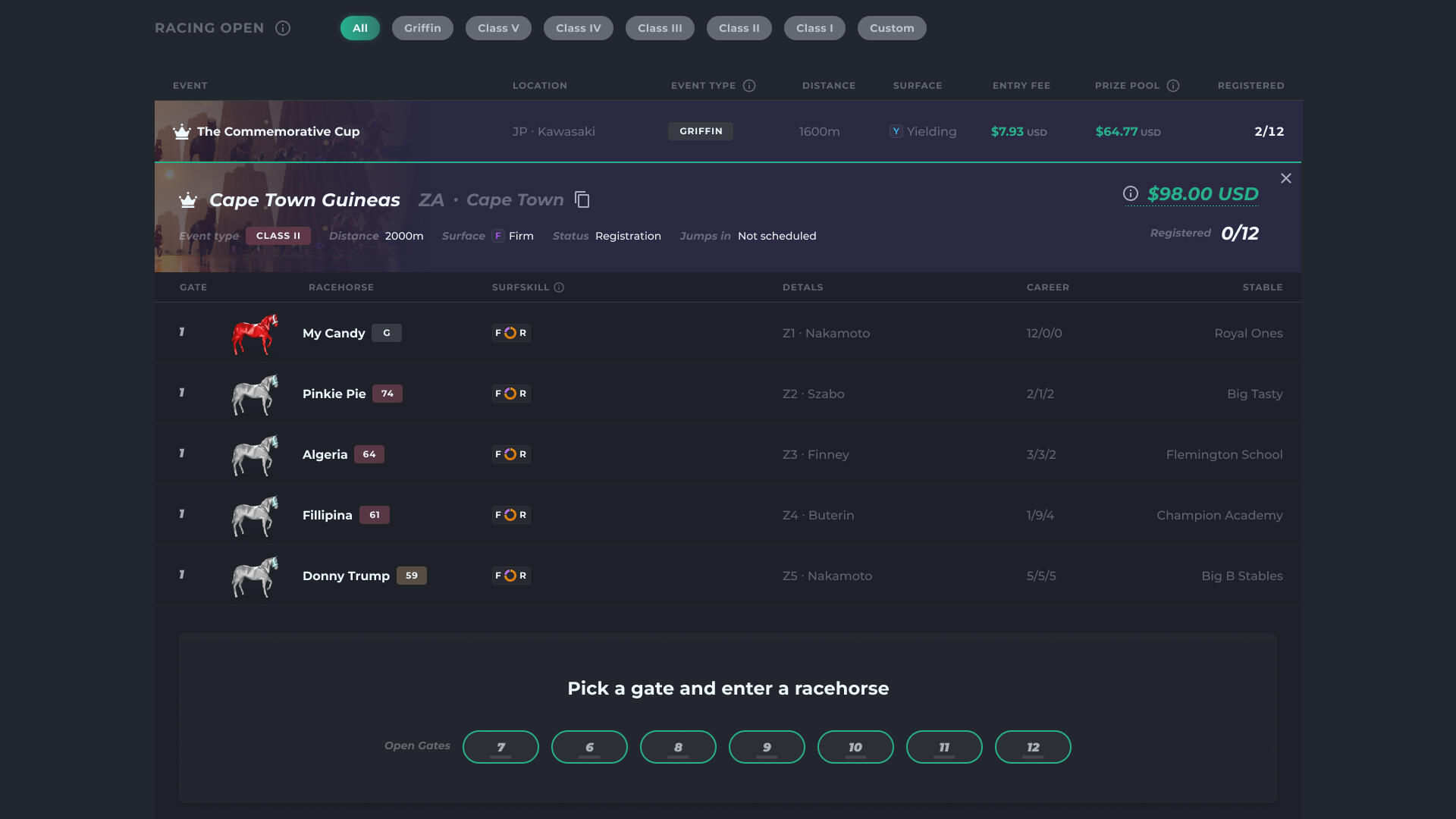Image resolution: width=1456 pixels, height=819 pixels.
Task: Click the Prize Pool info icon
Action: pyautogui.click(x=1173, y=86)
